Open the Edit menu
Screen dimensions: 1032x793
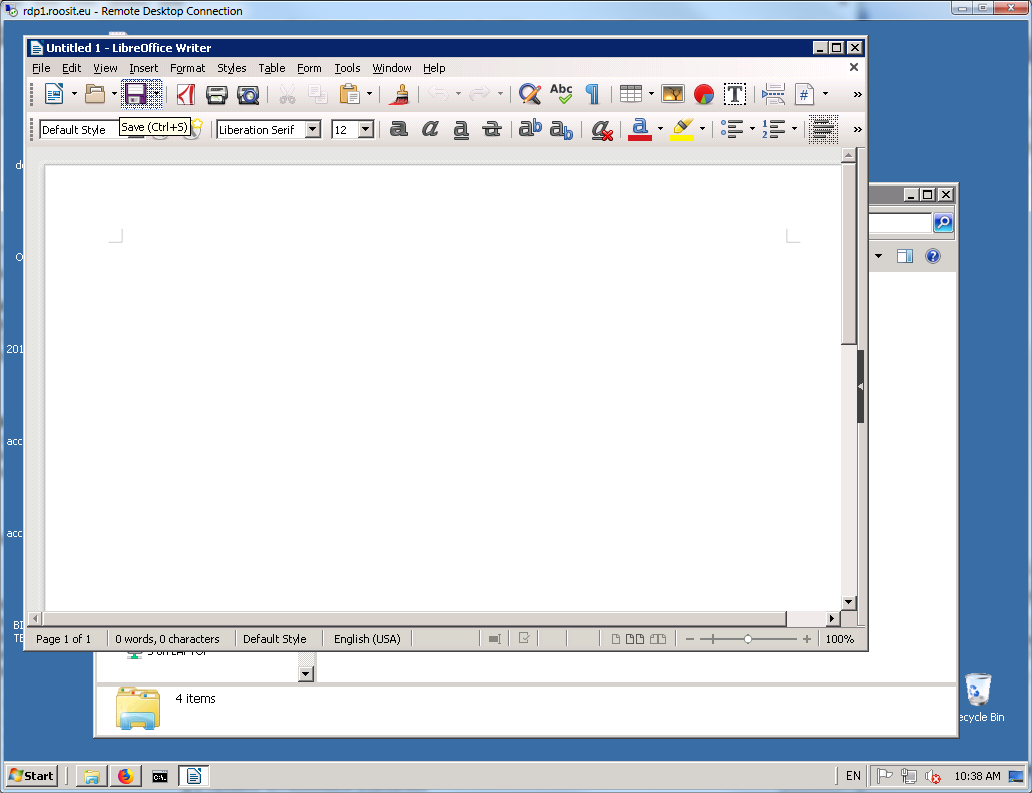[72, 68]
